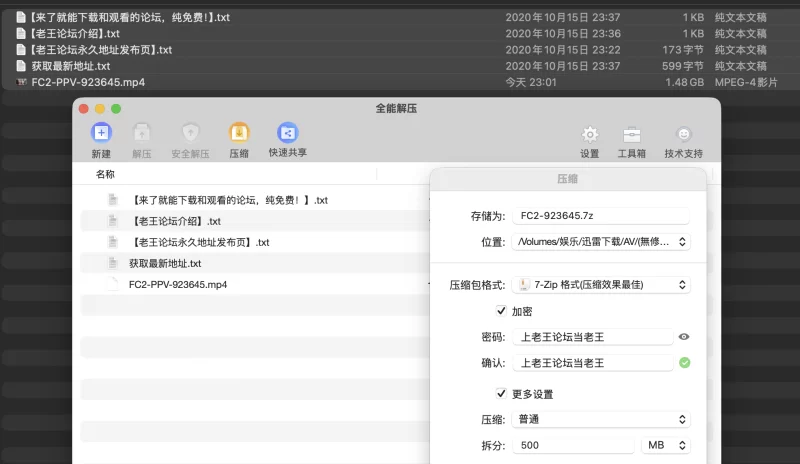Toggle the 更多设置 checkbox
Screen dimensions: 800x464
tap(502, 394)
